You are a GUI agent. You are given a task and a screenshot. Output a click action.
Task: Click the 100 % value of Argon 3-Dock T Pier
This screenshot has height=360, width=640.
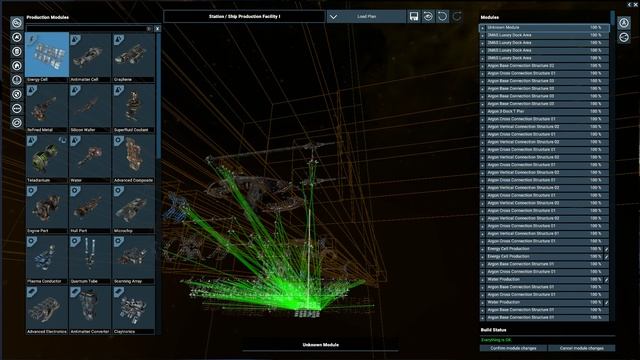596,111
